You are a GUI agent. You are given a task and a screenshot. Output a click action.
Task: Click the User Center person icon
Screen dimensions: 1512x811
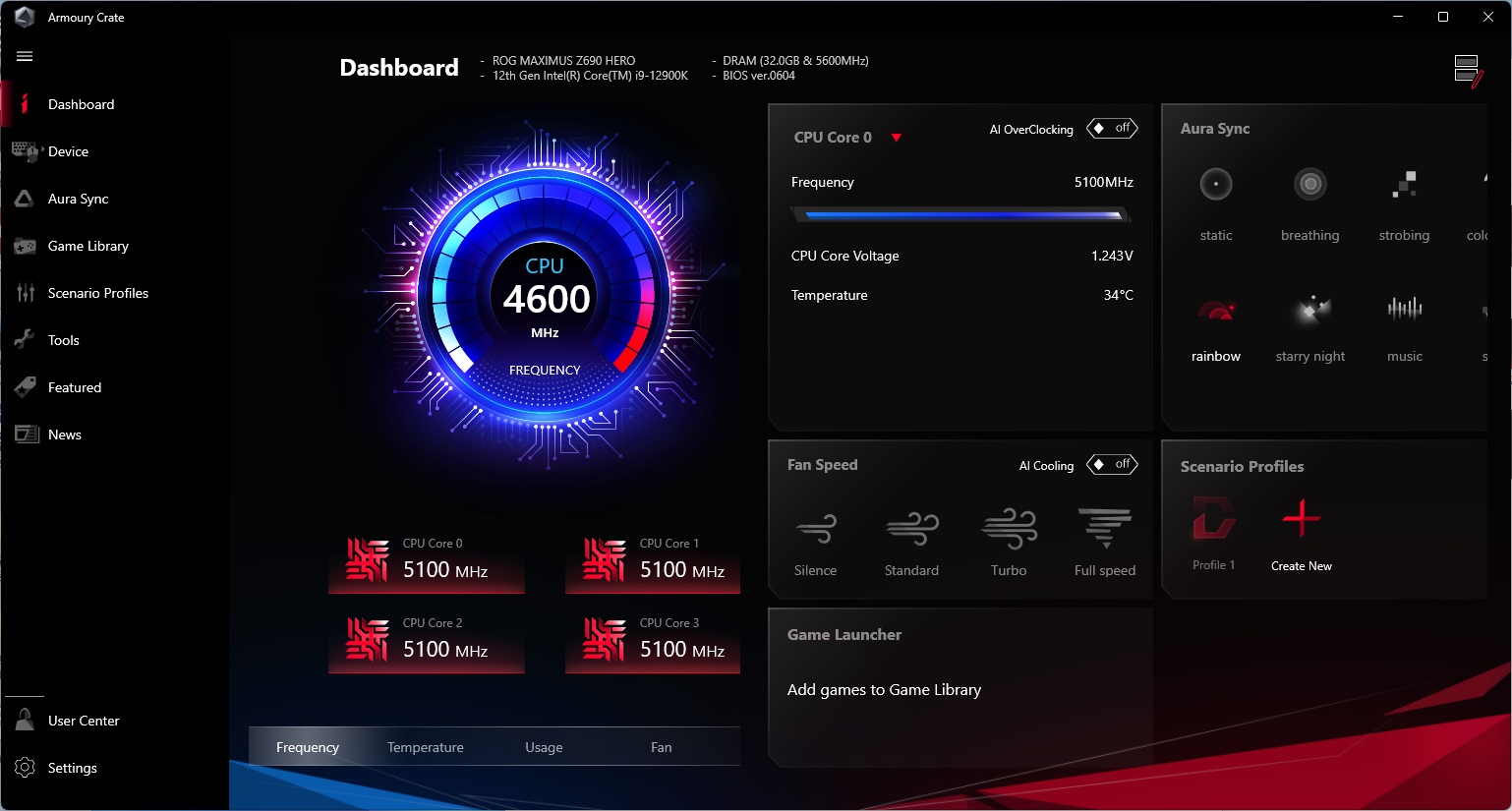(x=25, y=720)
